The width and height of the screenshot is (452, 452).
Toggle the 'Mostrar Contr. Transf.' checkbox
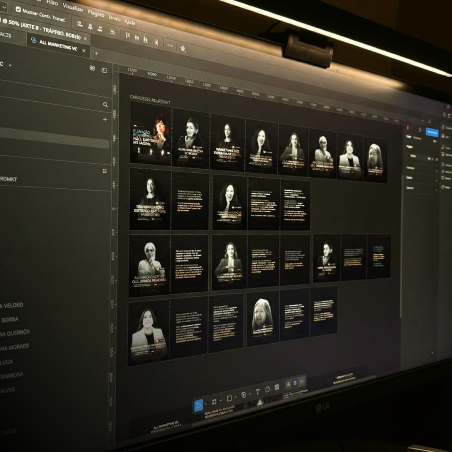click(x=18, y=9)
